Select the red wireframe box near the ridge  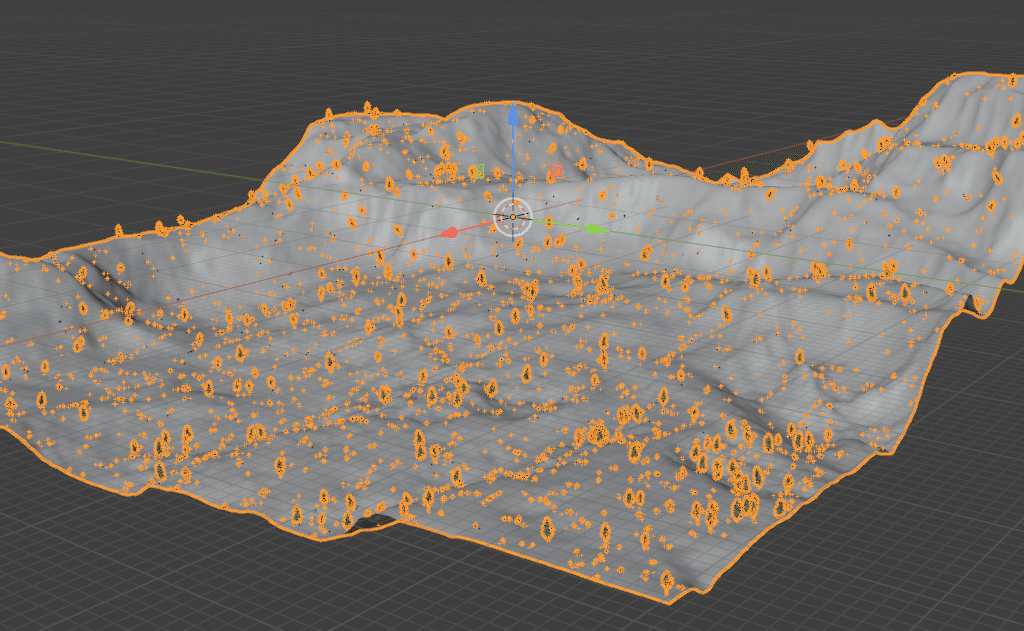point(555,168)
